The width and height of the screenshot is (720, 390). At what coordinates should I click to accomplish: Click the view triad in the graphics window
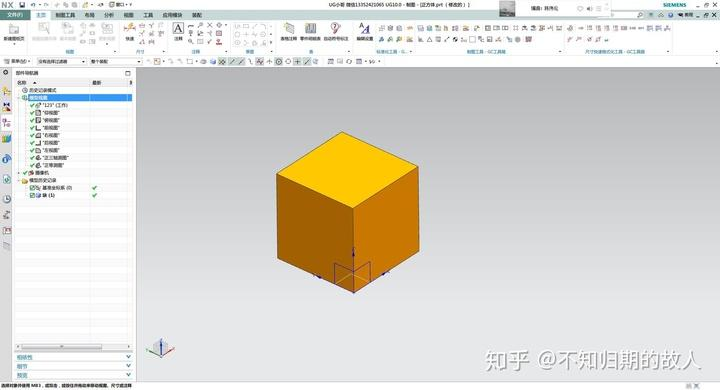[x=161, y=348]
